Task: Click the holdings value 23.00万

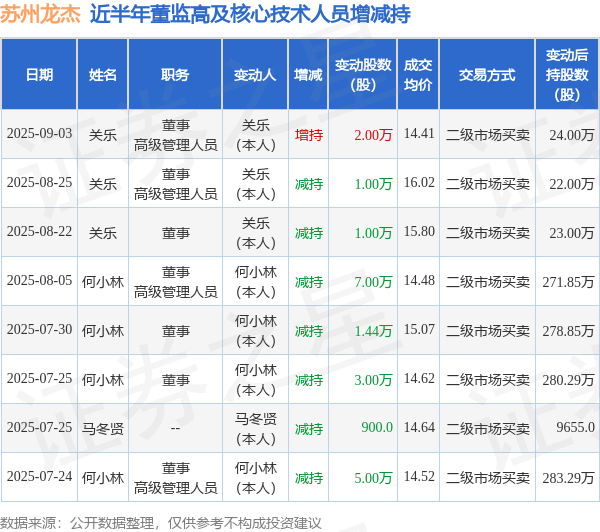Action: pos(572,233)
